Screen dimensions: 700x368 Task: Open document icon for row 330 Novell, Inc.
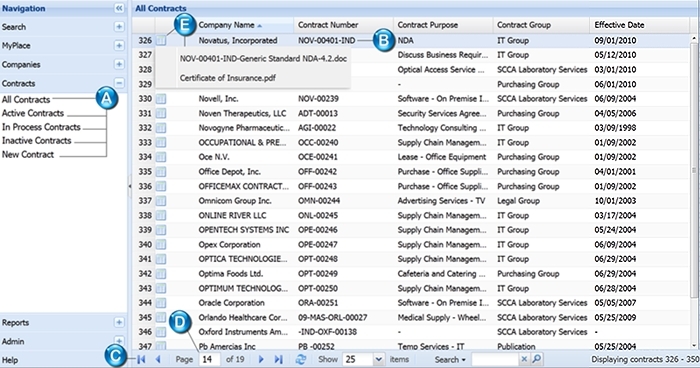point(161,99)
